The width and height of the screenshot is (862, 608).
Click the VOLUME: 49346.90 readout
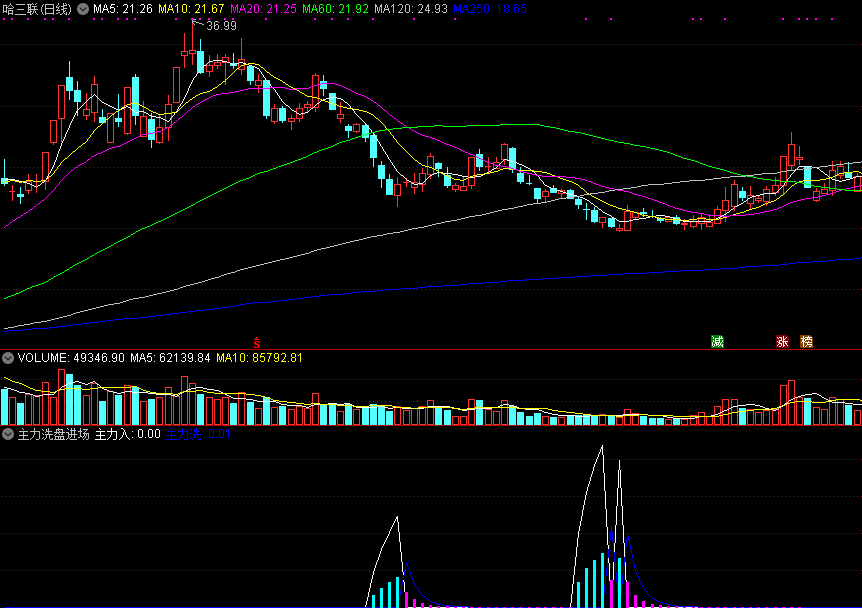point(71,358)
